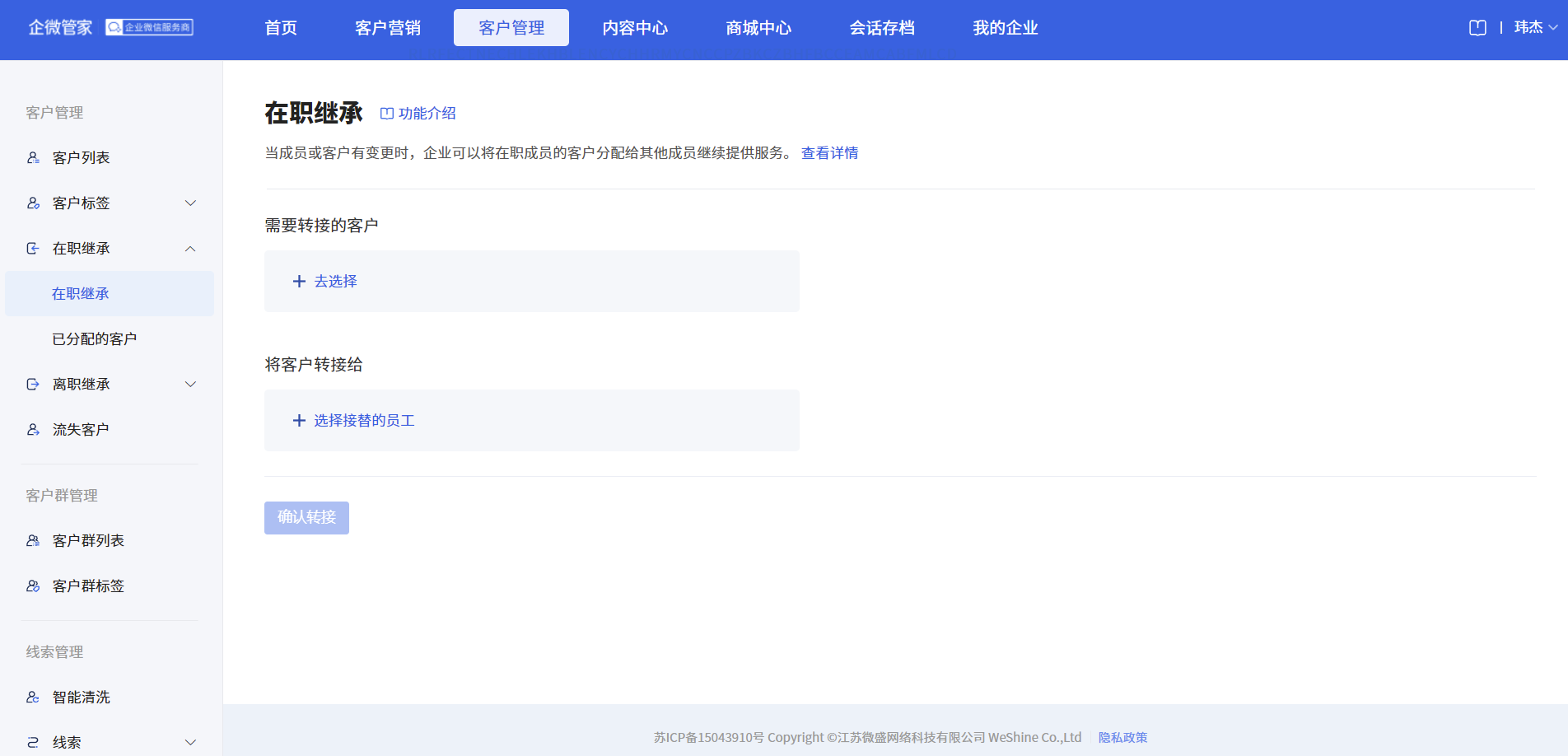The width and height of the screenshot is (1568, 756).
Task: Open the 隐私政策 footer link
Action: pyautogui.click(x=1122, y=738)
